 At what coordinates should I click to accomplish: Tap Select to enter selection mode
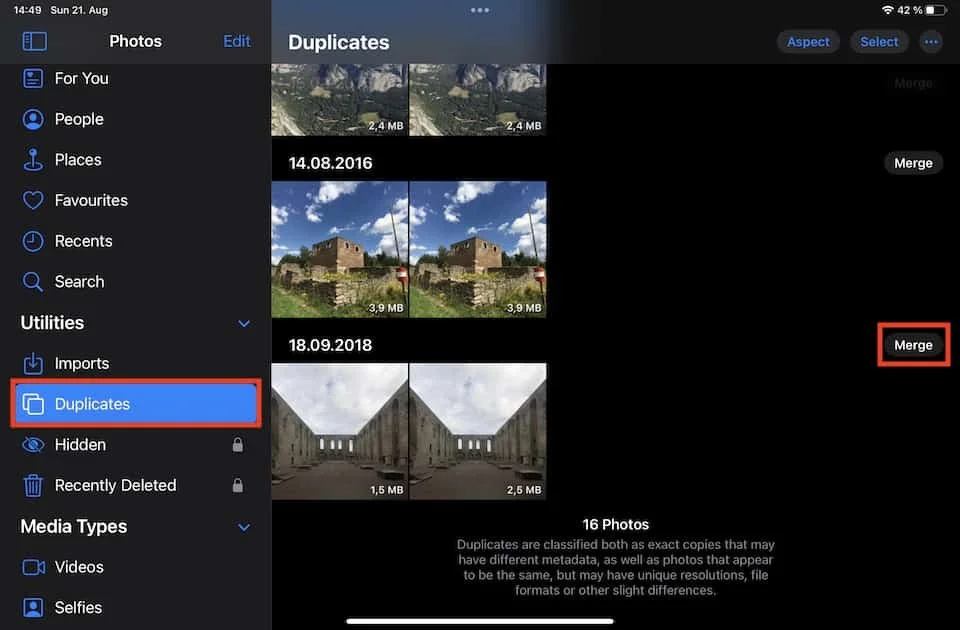879,42
